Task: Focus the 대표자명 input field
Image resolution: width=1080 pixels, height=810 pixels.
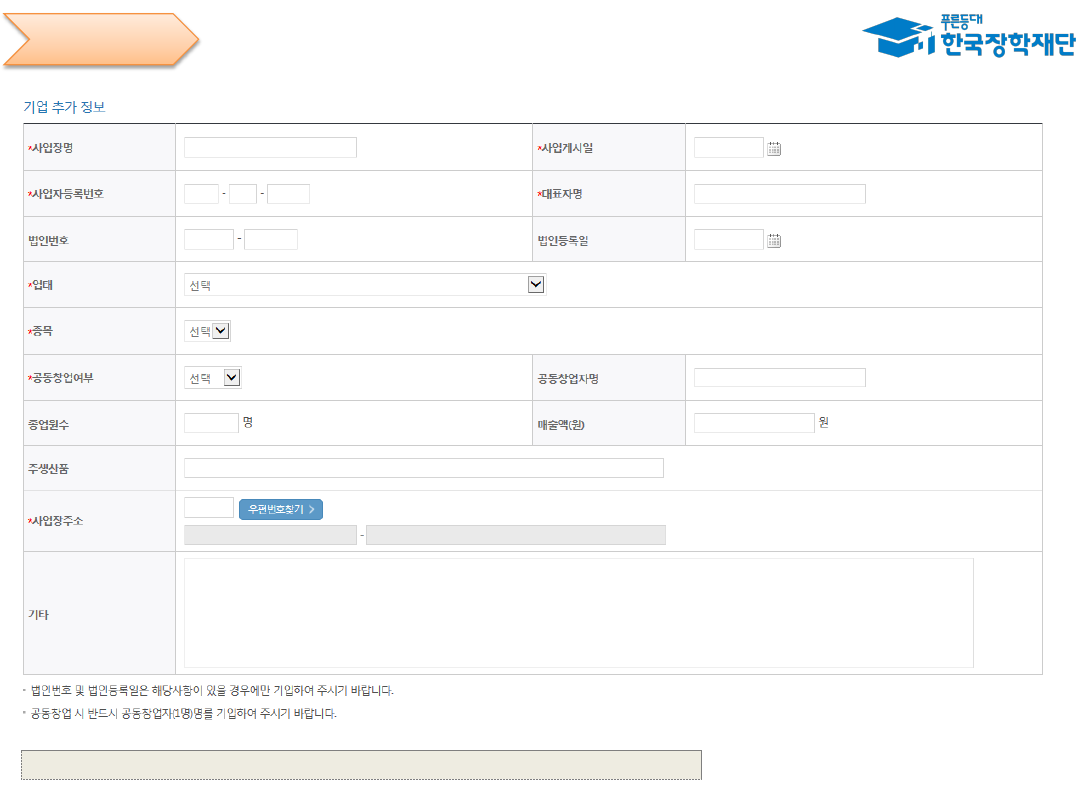Action: click(x=779, y=194)
